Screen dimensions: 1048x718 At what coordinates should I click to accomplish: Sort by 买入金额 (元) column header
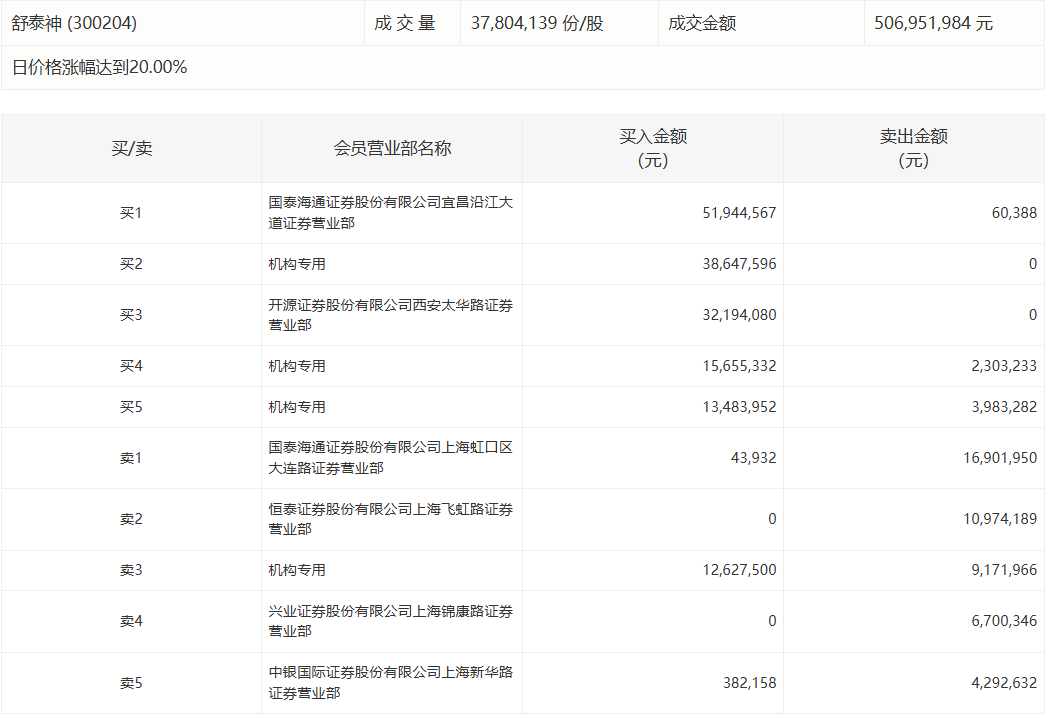pyautogui.click(x=652, y=148)
